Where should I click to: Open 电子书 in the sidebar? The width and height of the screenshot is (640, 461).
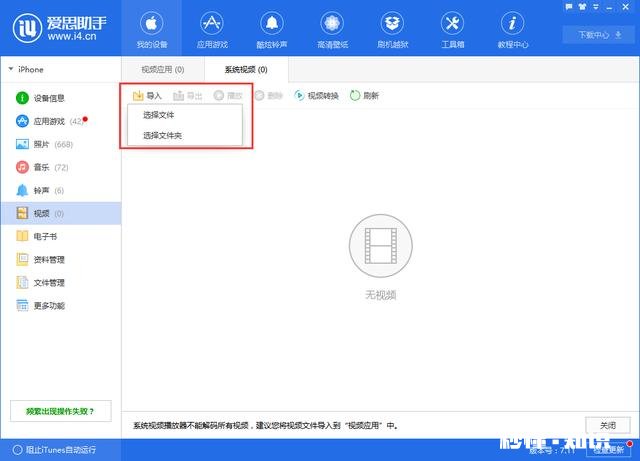pos(61,236)
